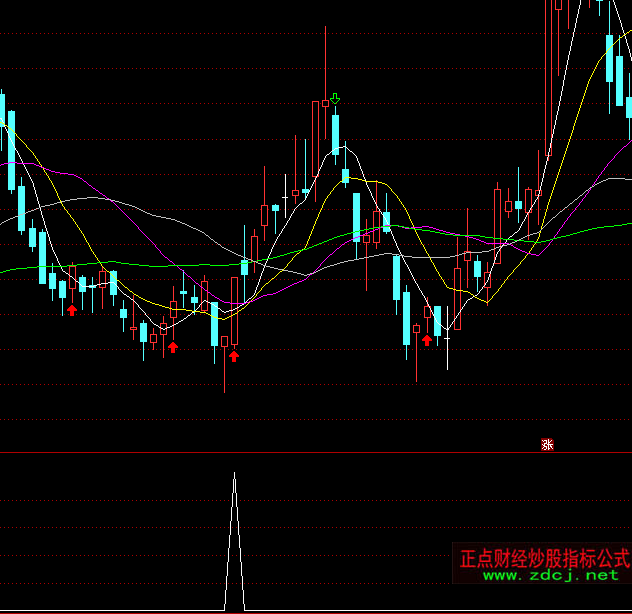Click the white spike peak in indicator panel
Image resolution: width=632 pixels, height=614 pixels.
coord(235,476)
